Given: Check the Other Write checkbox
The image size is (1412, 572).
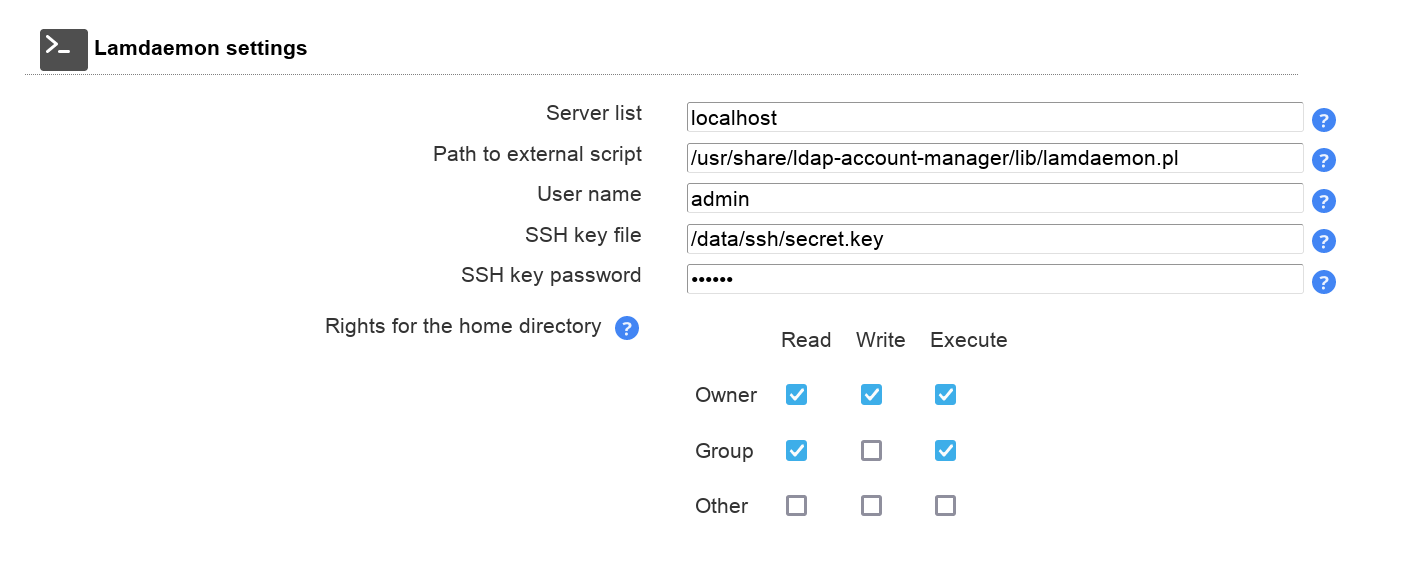Looking at the screenshot, I should pos(871,506).
